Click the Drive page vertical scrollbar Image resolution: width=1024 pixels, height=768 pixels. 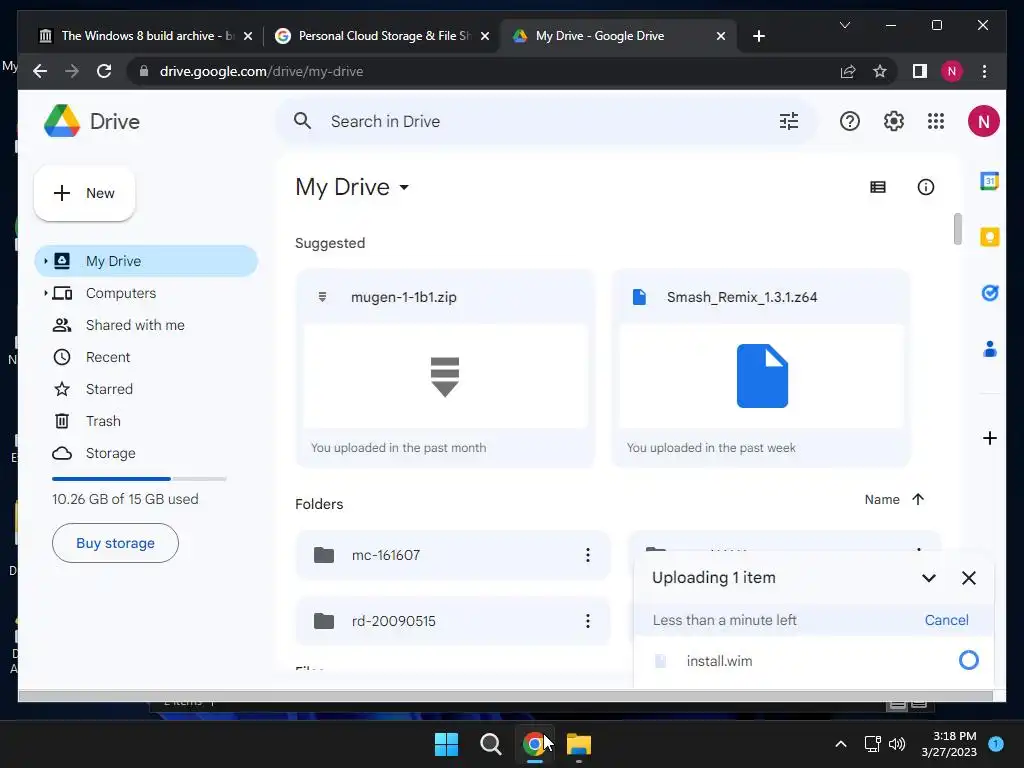tap(957, 229)
